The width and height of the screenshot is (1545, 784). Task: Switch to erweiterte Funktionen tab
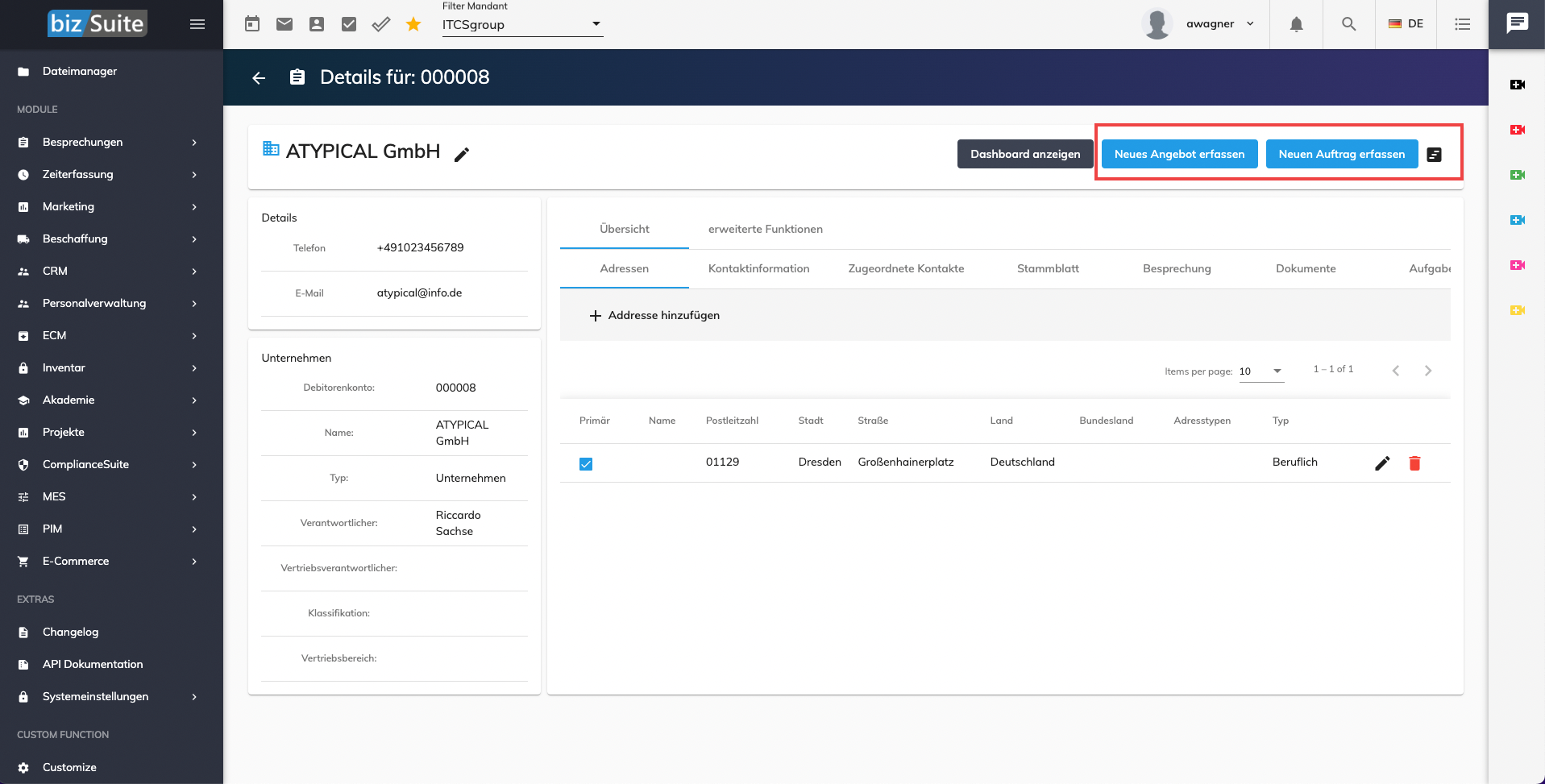pyautogui.click(x=766, y=229)
